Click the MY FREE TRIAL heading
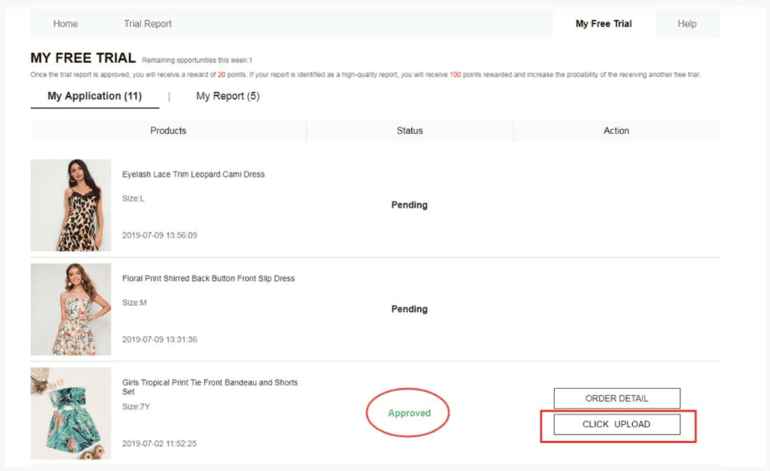 (x=83, y=58)
